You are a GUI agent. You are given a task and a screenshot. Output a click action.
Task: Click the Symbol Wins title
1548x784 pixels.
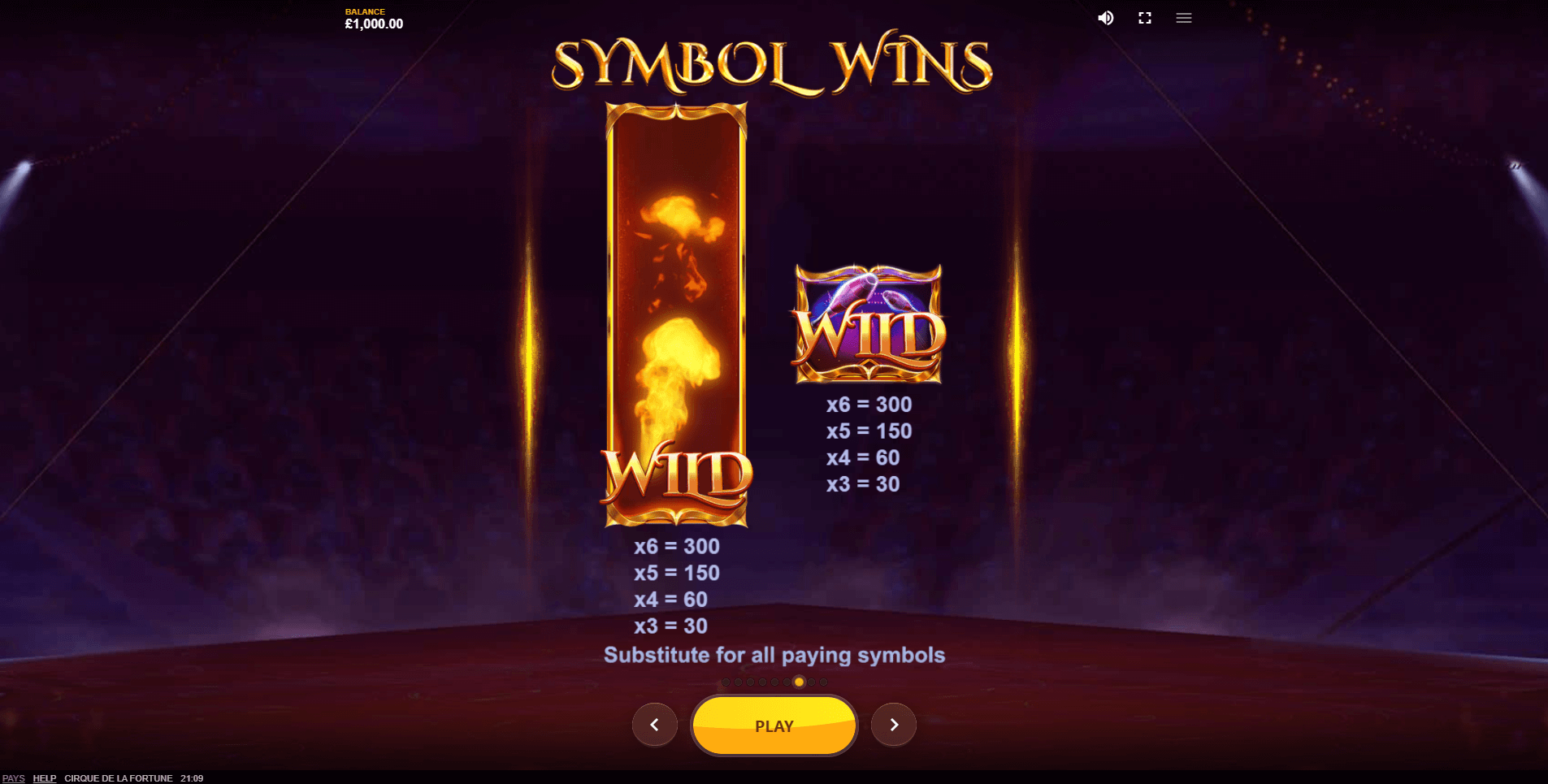click(772, 63)
